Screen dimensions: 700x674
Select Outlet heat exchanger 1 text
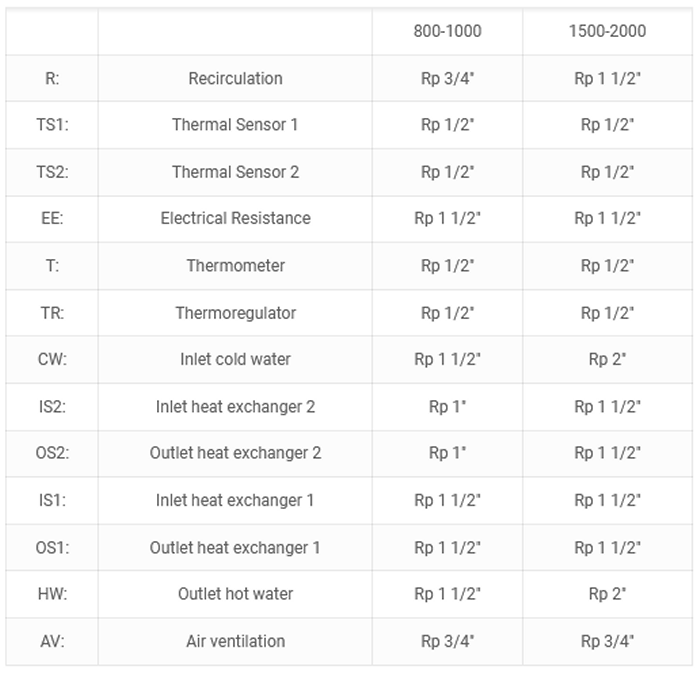[235, 547]
